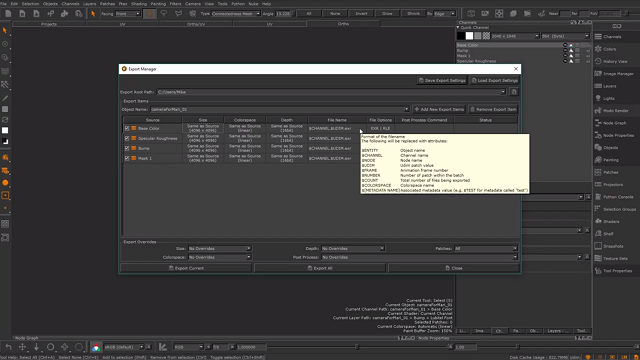Click Remove Export Item button

(x=493, y=109)
